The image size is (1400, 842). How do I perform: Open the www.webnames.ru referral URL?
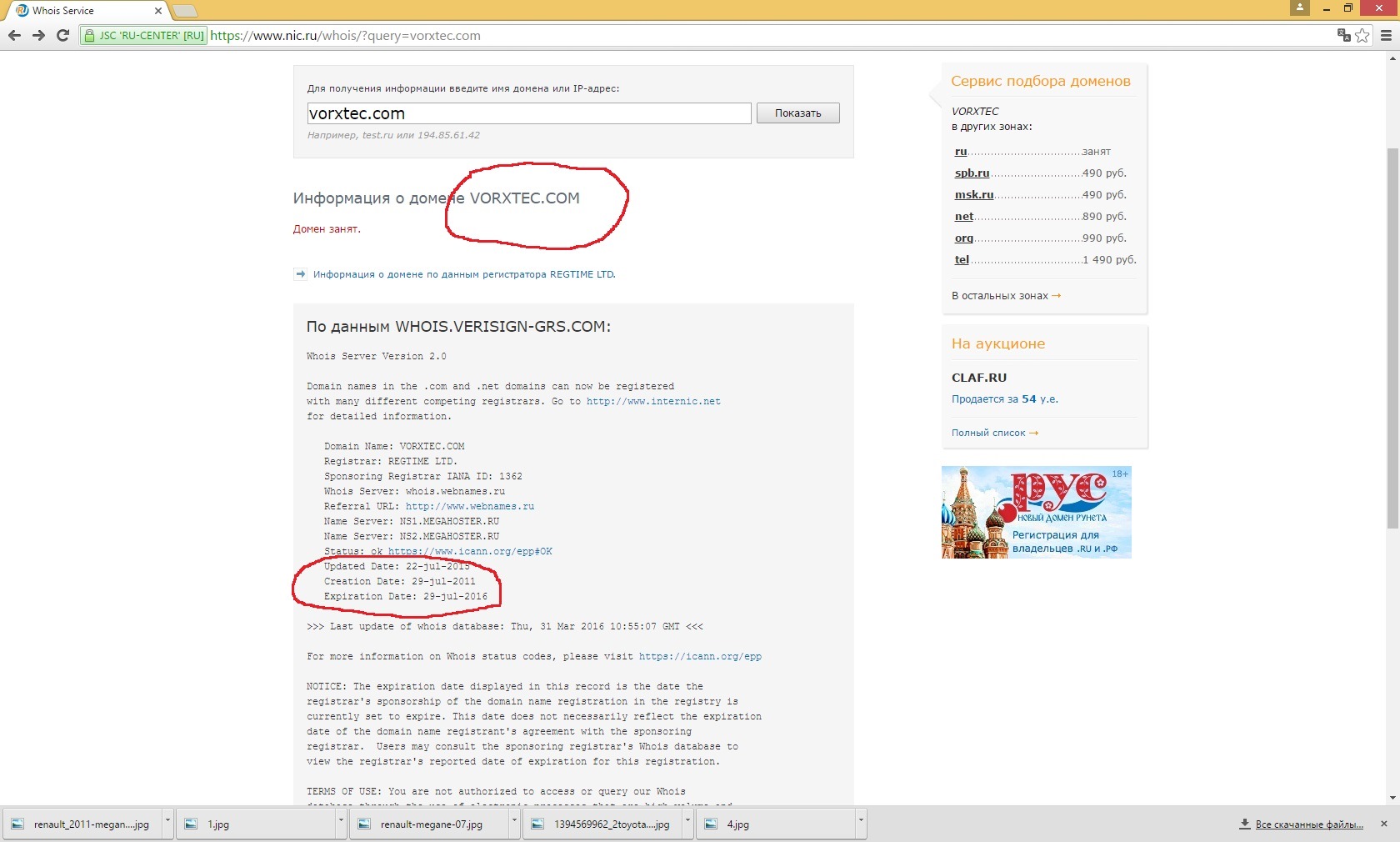[470, 506]
